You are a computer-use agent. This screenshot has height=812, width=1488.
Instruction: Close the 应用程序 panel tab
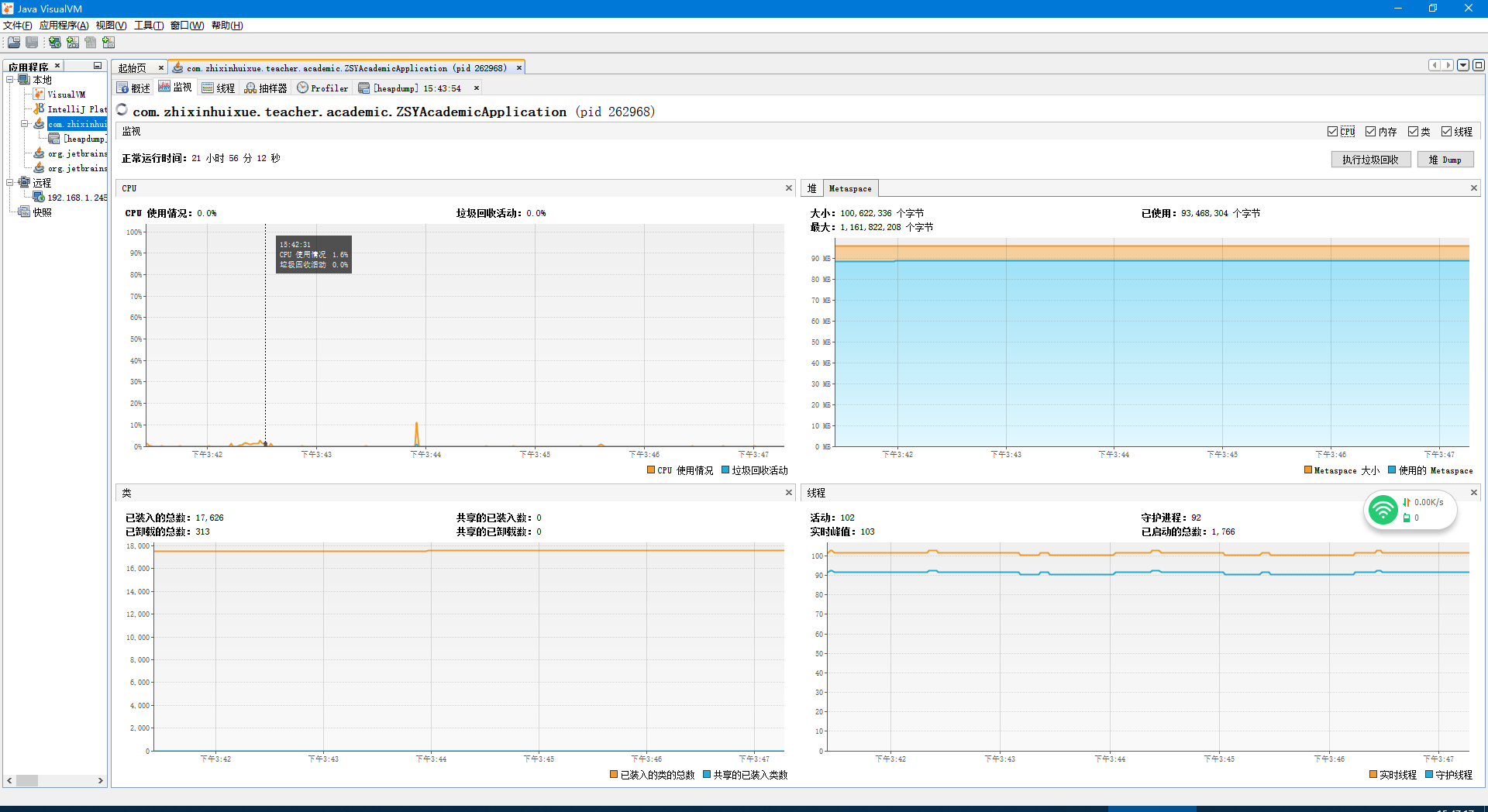[57, 67]
